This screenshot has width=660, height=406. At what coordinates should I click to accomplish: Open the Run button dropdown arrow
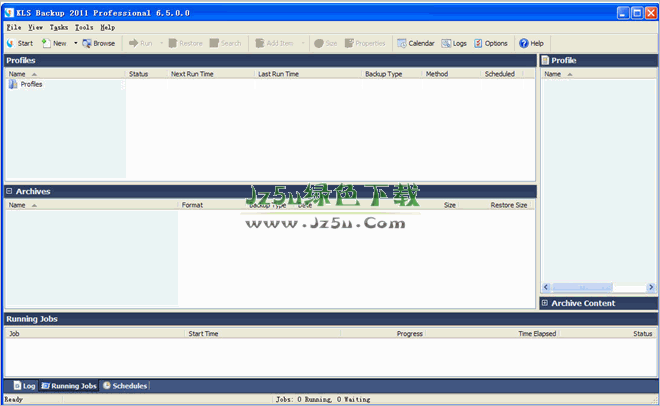coord(162,43)
